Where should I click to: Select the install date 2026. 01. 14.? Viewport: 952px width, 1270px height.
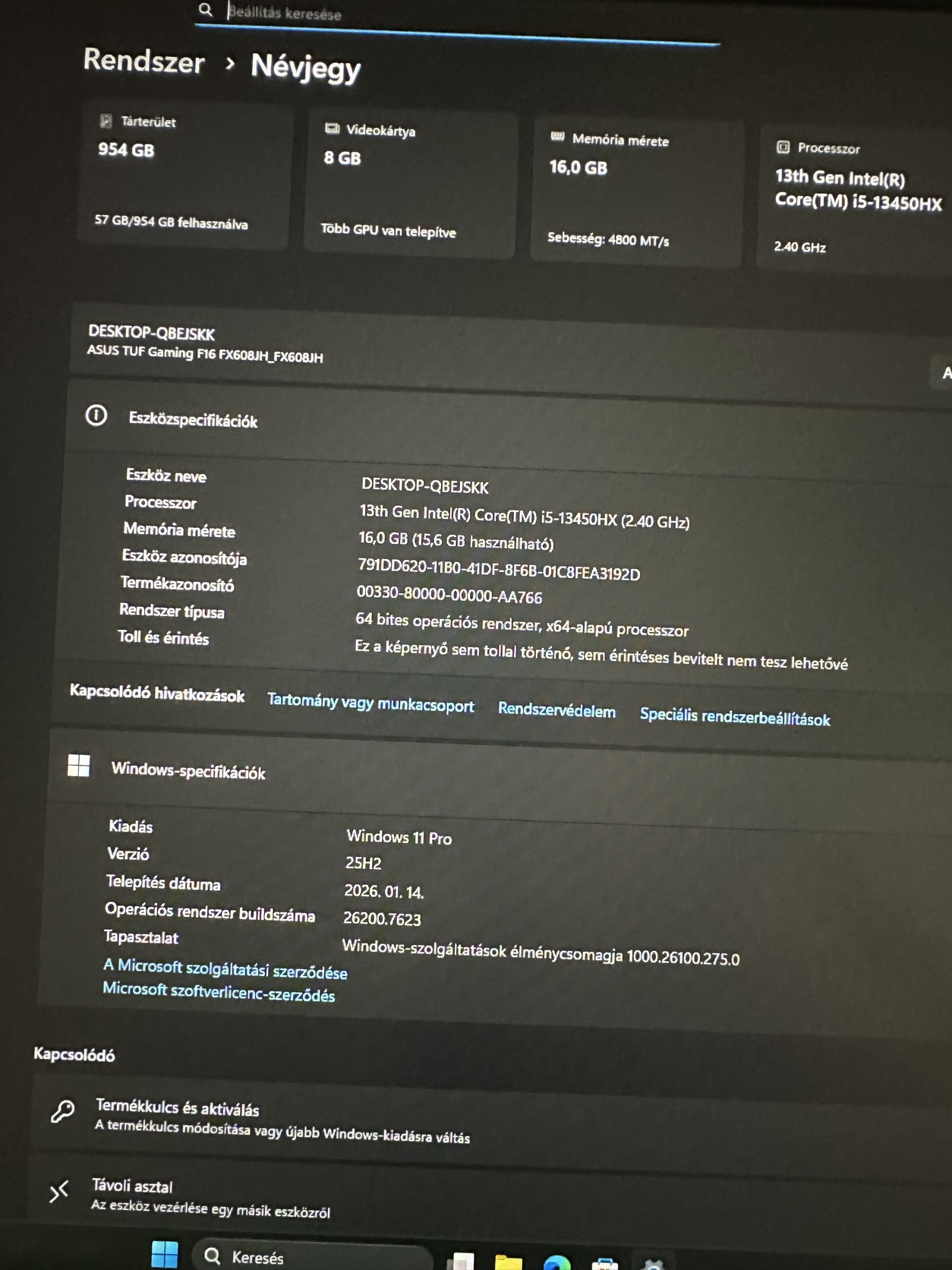click(383, 891)
